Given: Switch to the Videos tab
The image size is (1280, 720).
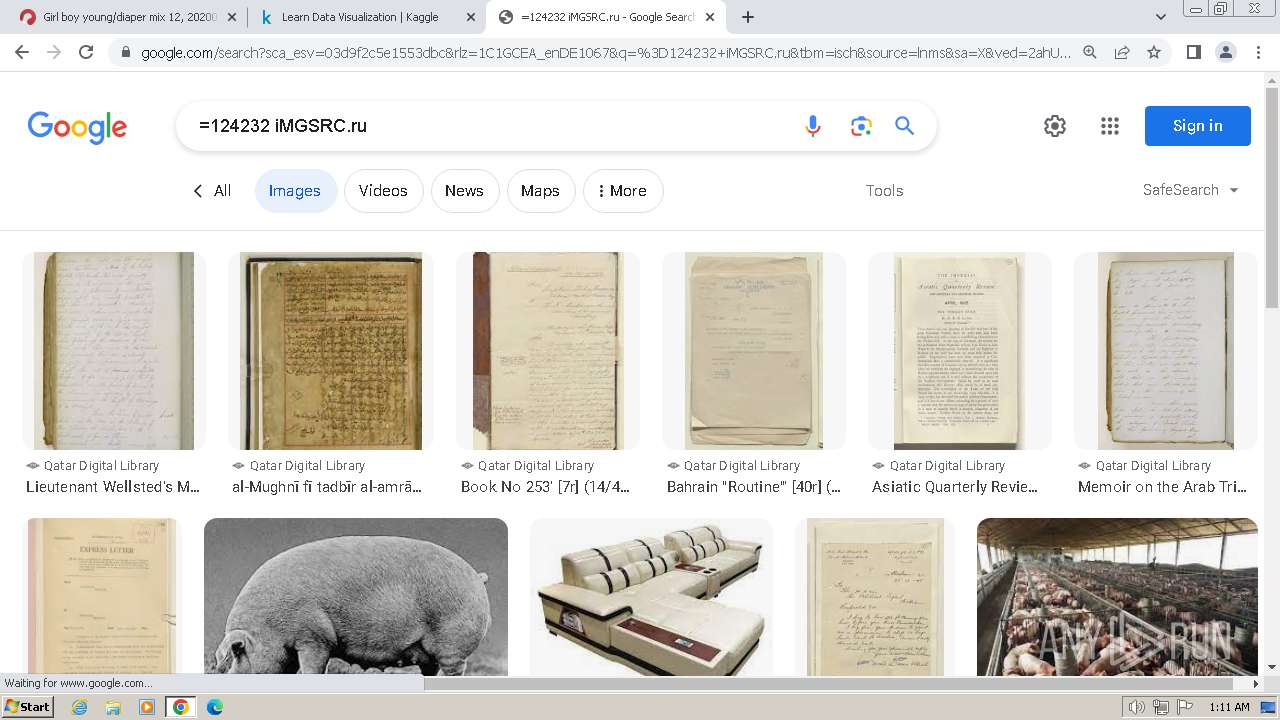Looking at the screenshot, I should tap(383, 191).
